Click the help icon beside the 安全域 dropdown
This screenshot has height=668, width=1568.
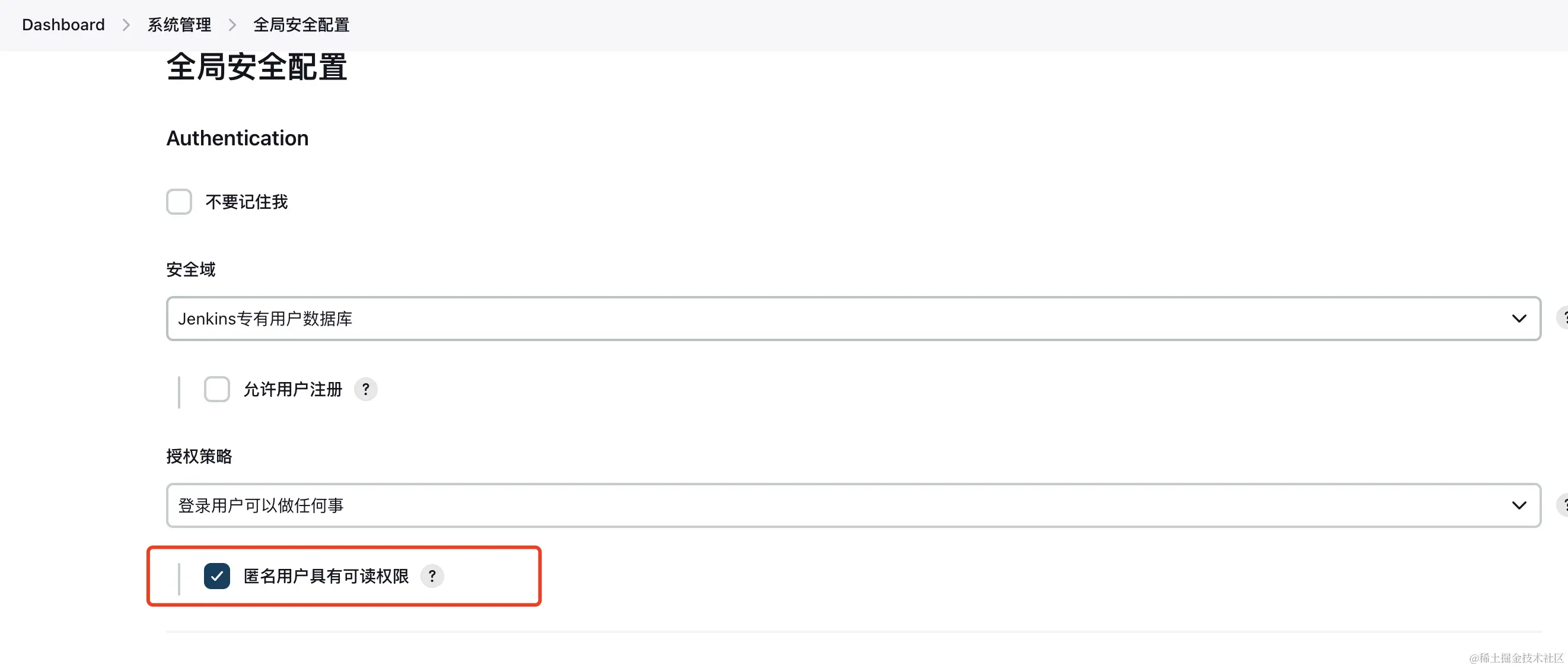(1563, 318)
